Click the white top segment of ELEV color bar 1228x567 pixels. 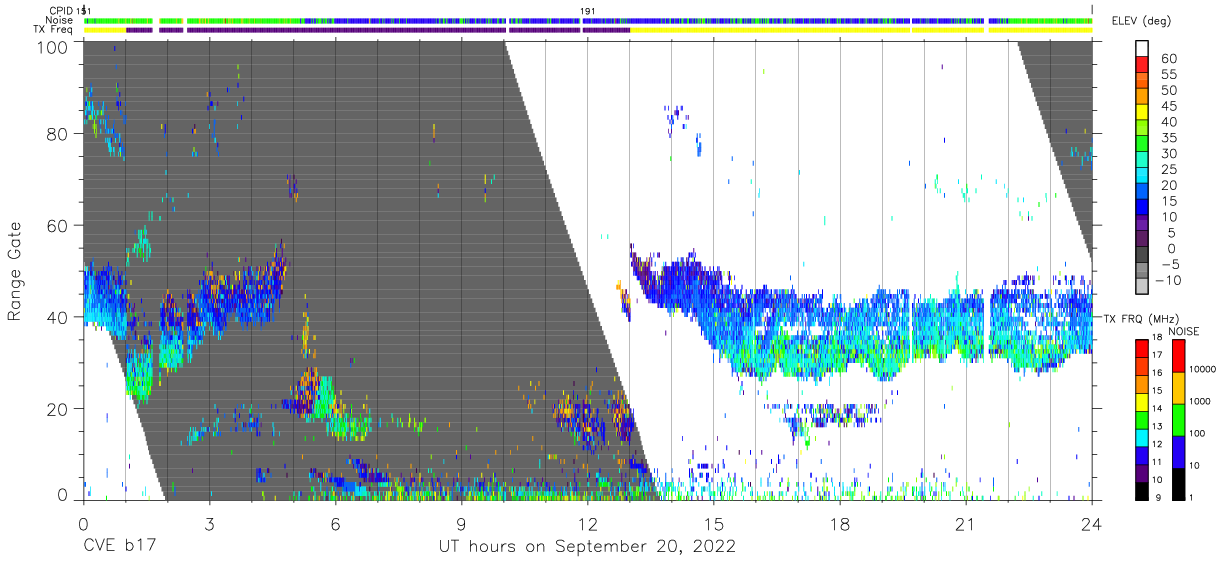click(1142, 50)
